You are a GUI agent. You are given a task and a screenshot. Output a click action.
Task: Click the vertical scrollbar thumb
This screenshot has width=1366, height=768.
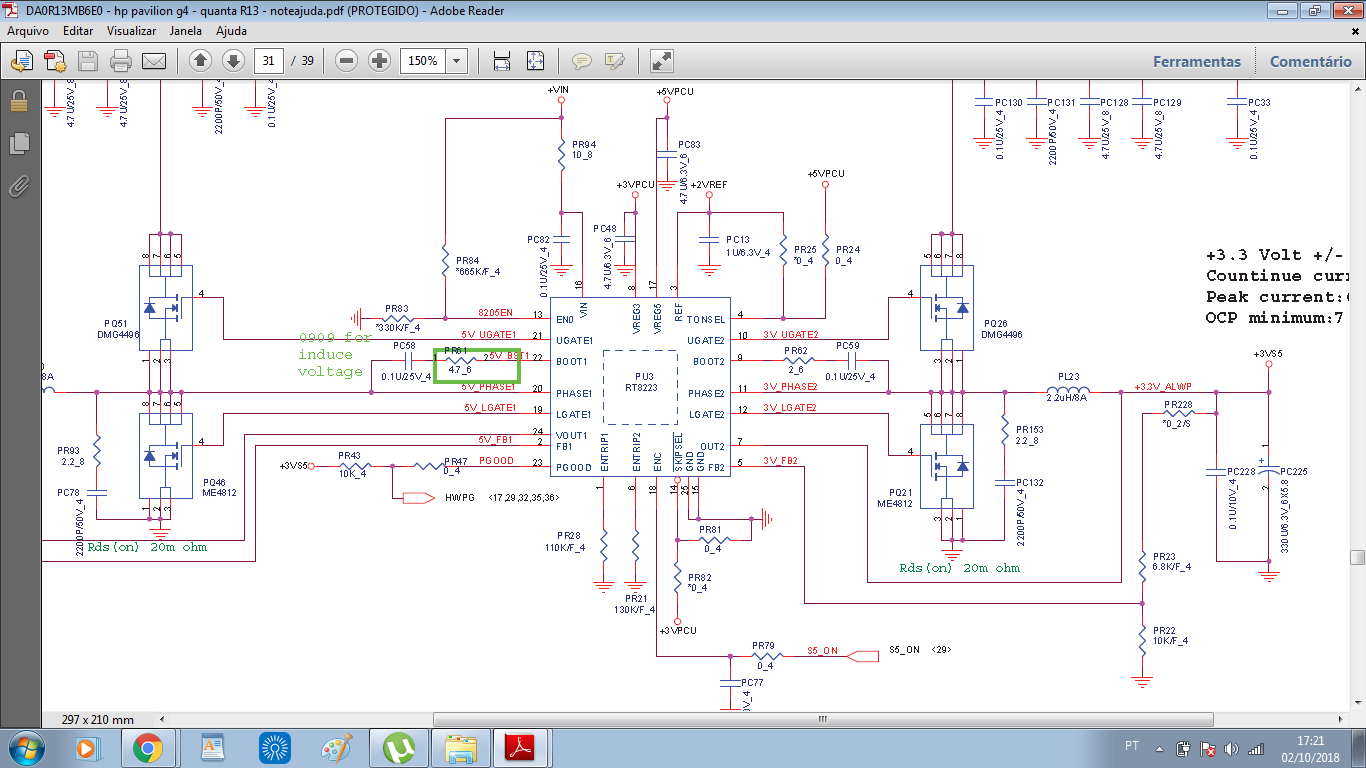point(1357,557)
